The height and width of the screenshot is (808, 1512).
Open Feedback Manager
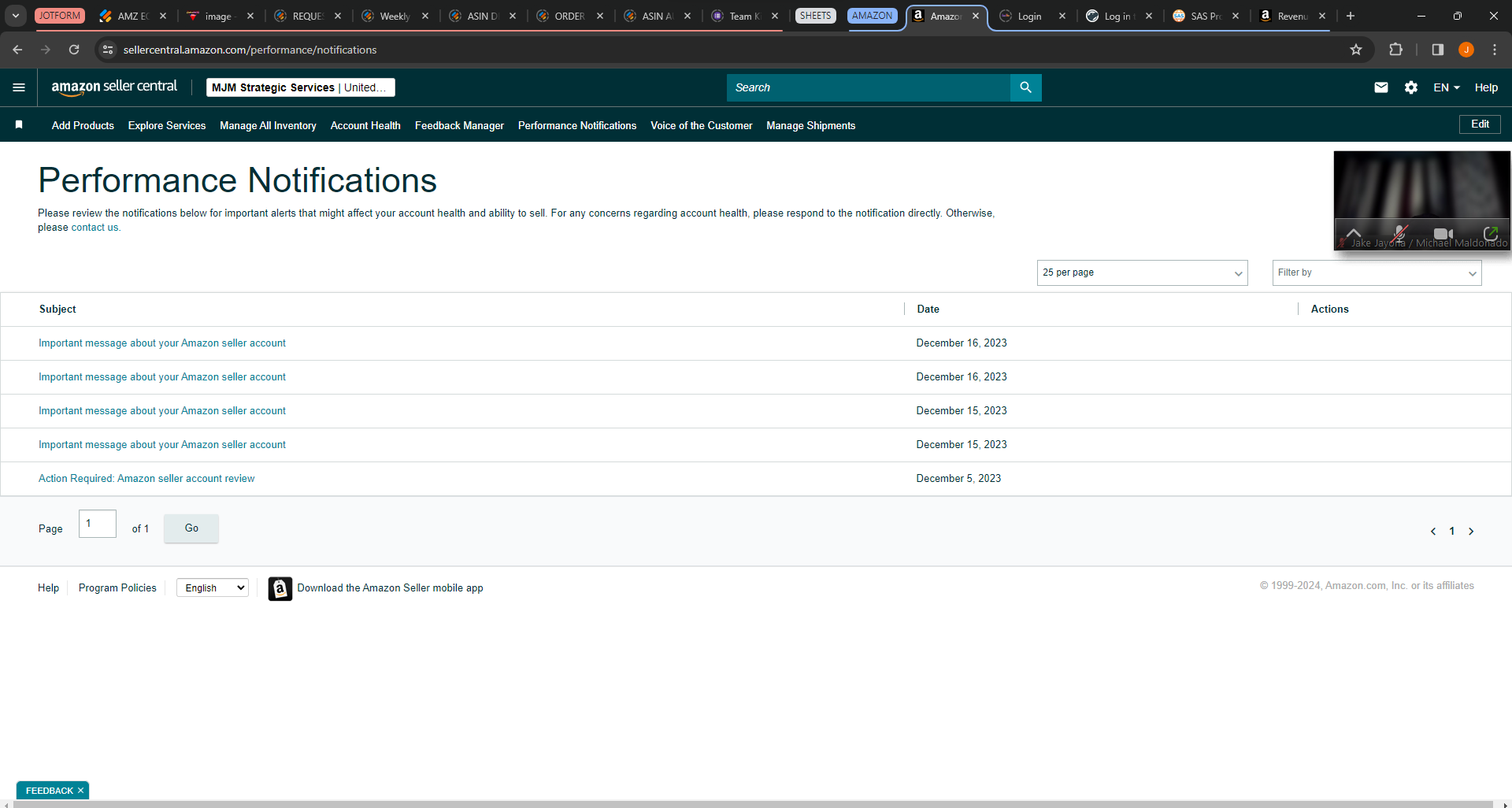click(x=459, y=125)
